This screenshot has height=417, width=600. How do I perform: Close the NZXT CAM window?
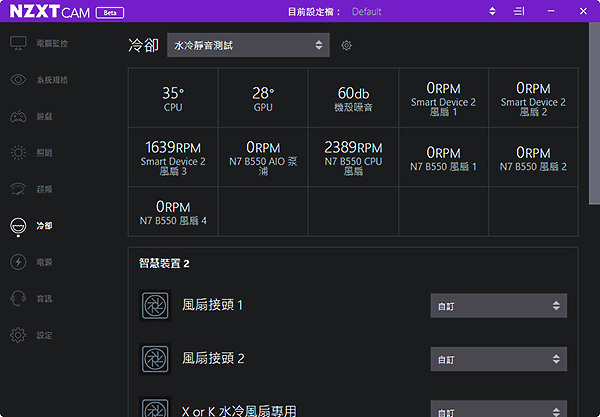(x=583, y=11)
